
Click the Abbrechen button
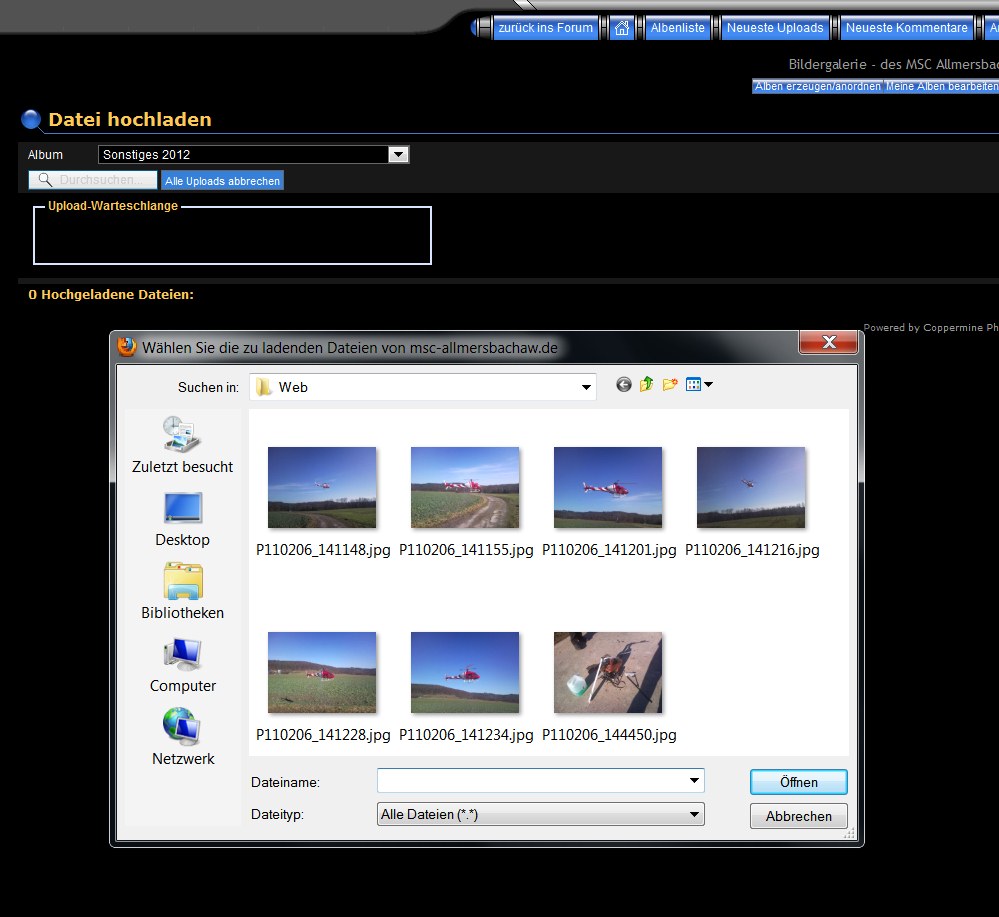pyautogui.click(x=798, y=816)
